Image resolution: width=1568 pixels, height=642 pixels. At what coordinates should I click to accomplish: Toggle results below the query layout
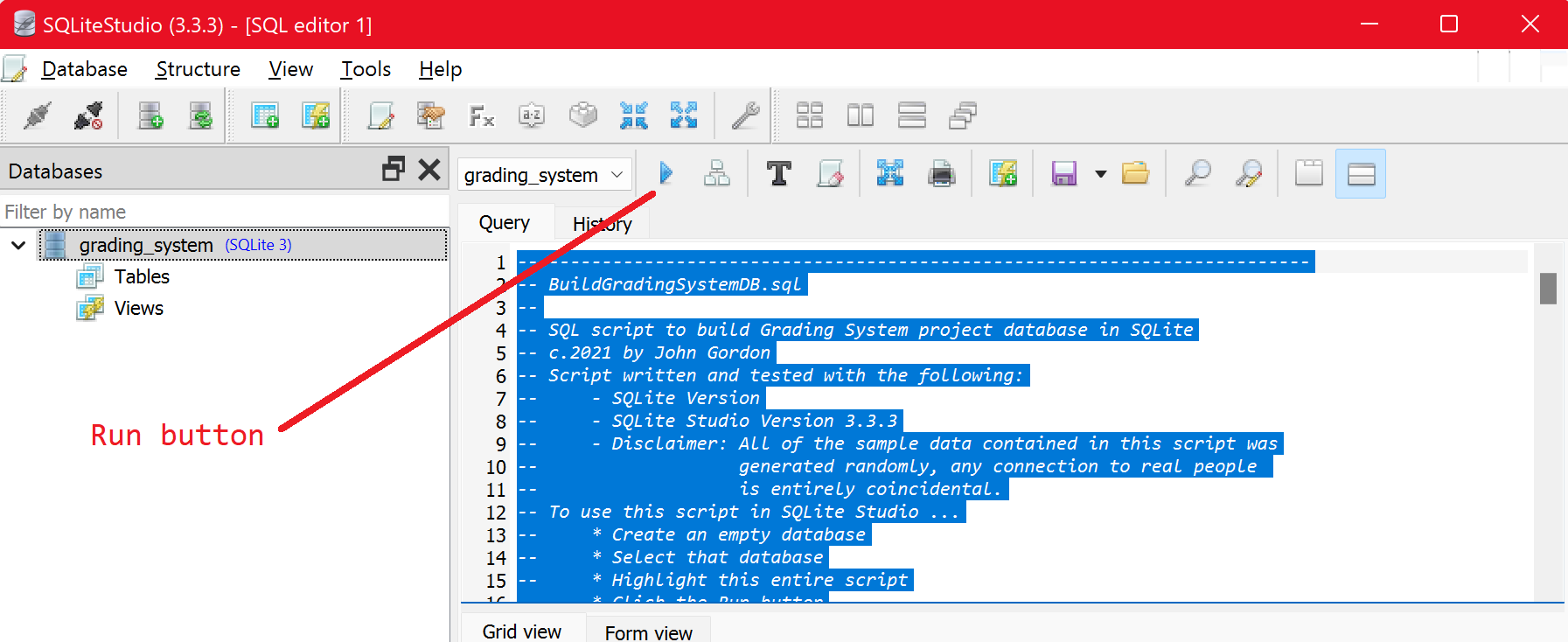[1361, 173]
